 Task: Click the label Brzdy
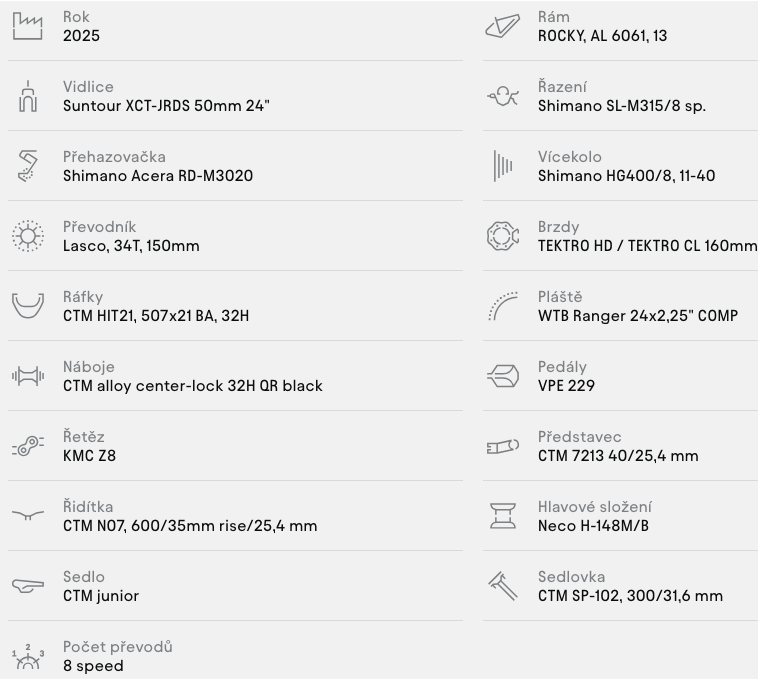point(559,227)
